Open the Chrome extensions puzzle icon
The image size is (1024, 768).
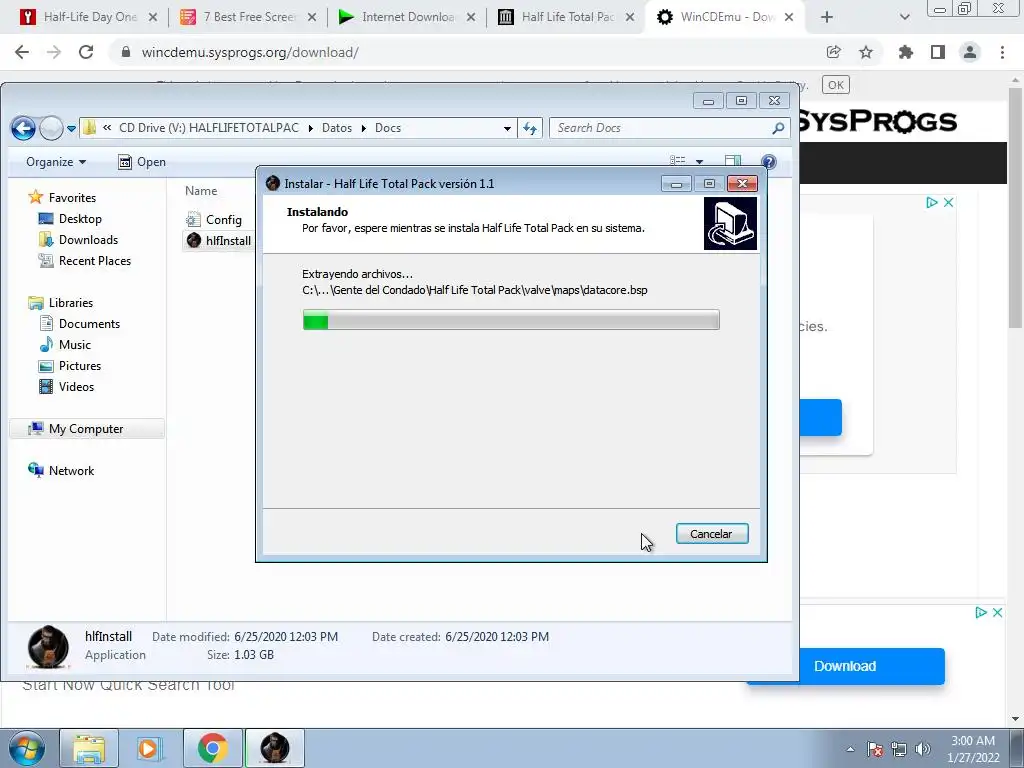click(906, 52)
